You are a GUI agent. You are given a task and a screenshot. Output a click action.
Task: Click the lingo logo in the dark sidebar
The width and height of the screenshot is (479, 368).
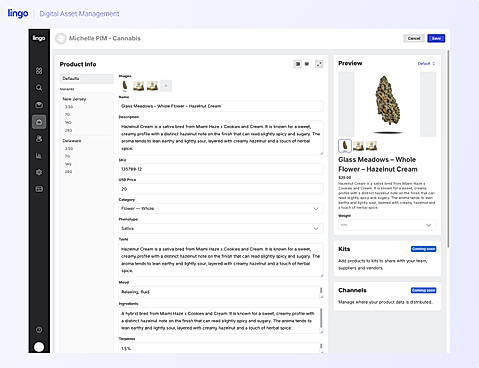point(39,38)
